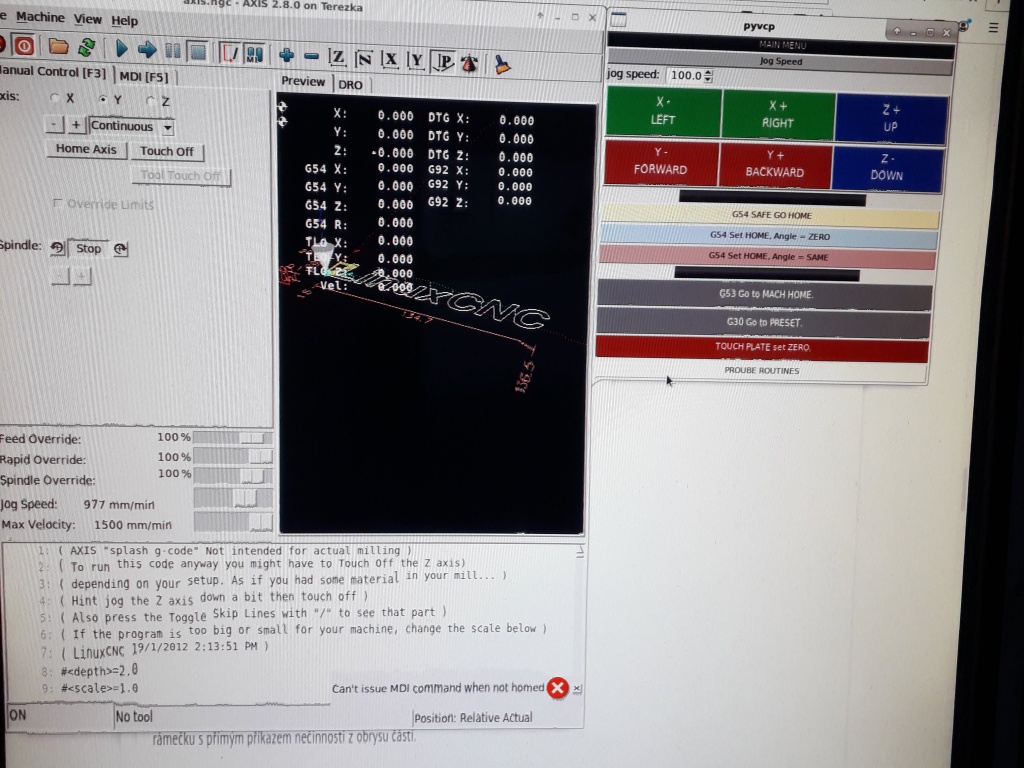This screenshot has width=1024, height=768.
Task: Select X axis radio button
Action: click(x=56, y=99)
